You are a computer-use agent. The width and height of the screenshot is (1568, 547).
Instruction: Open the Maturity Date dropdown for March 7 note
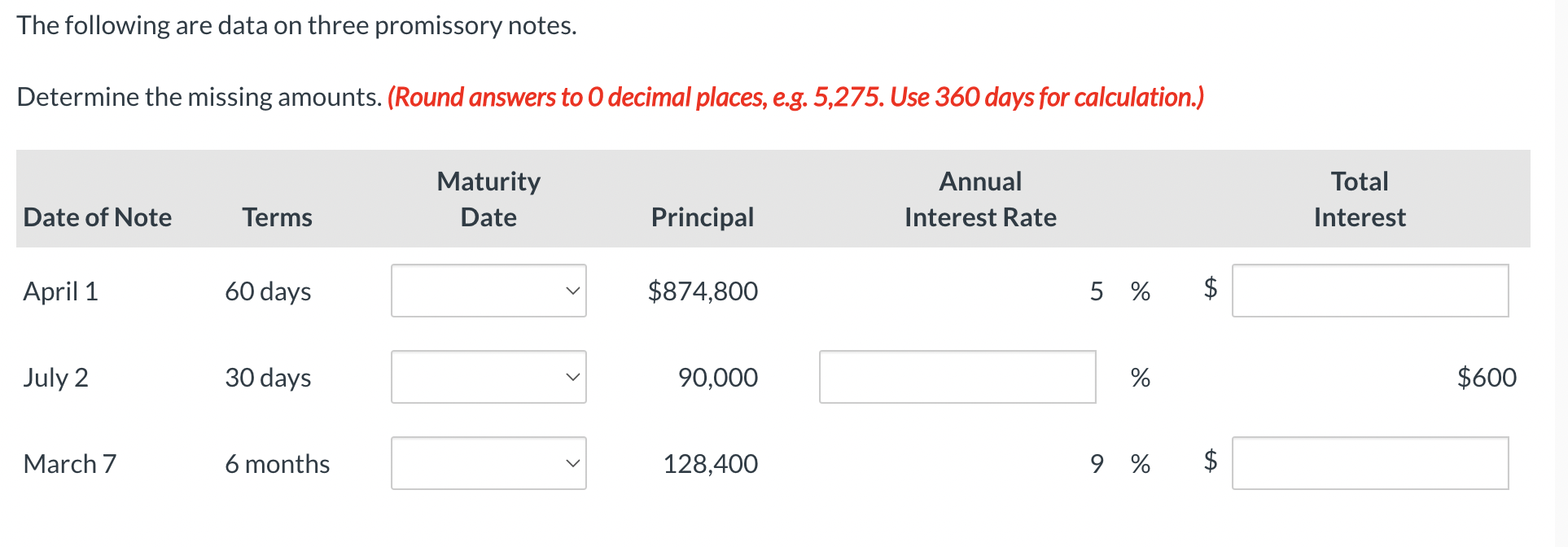click(488, 463)
